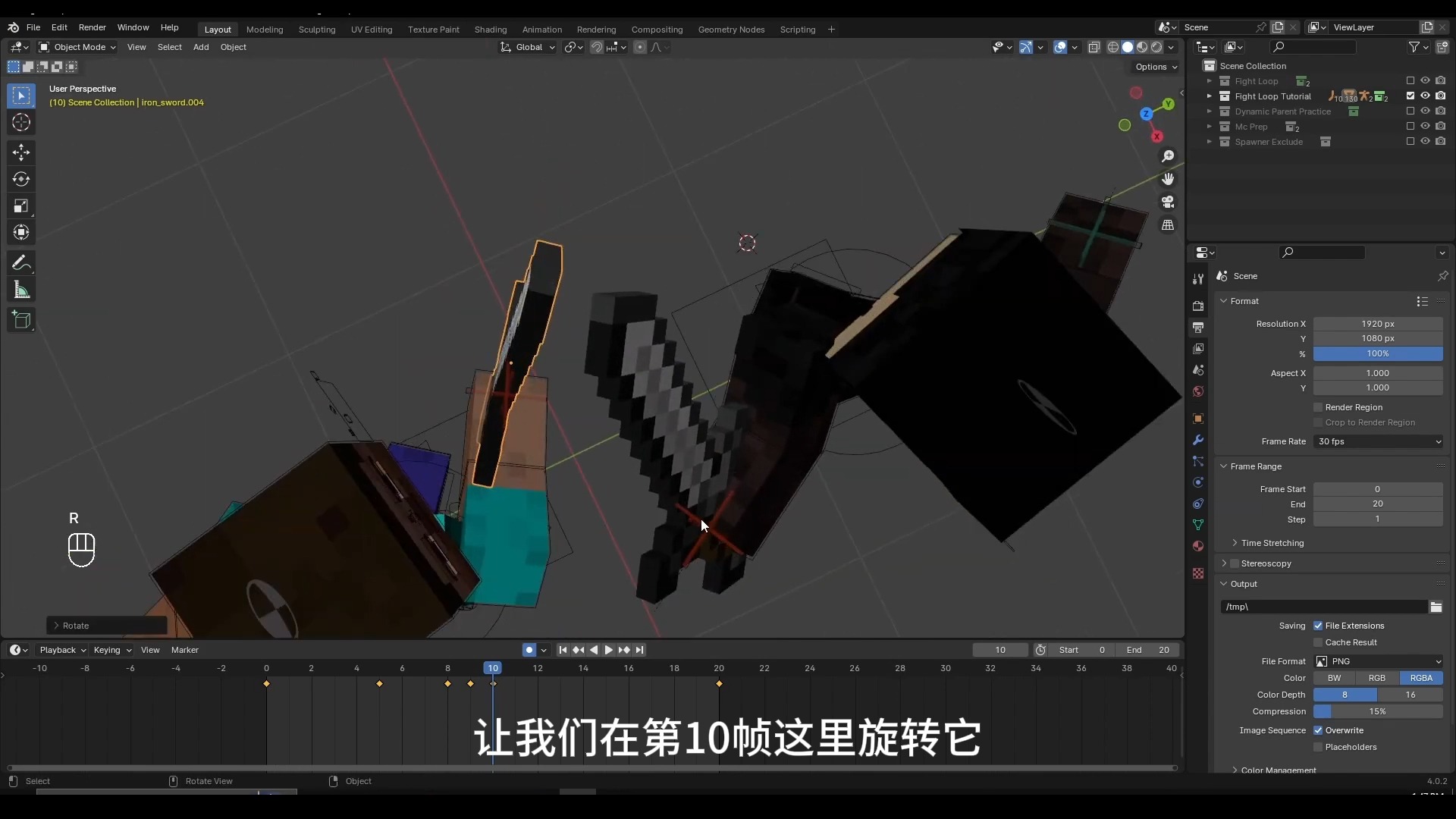The image size is (1456, 819).
Task: Pick the Annotate pencil tool
Action: [x=21, y=263]
